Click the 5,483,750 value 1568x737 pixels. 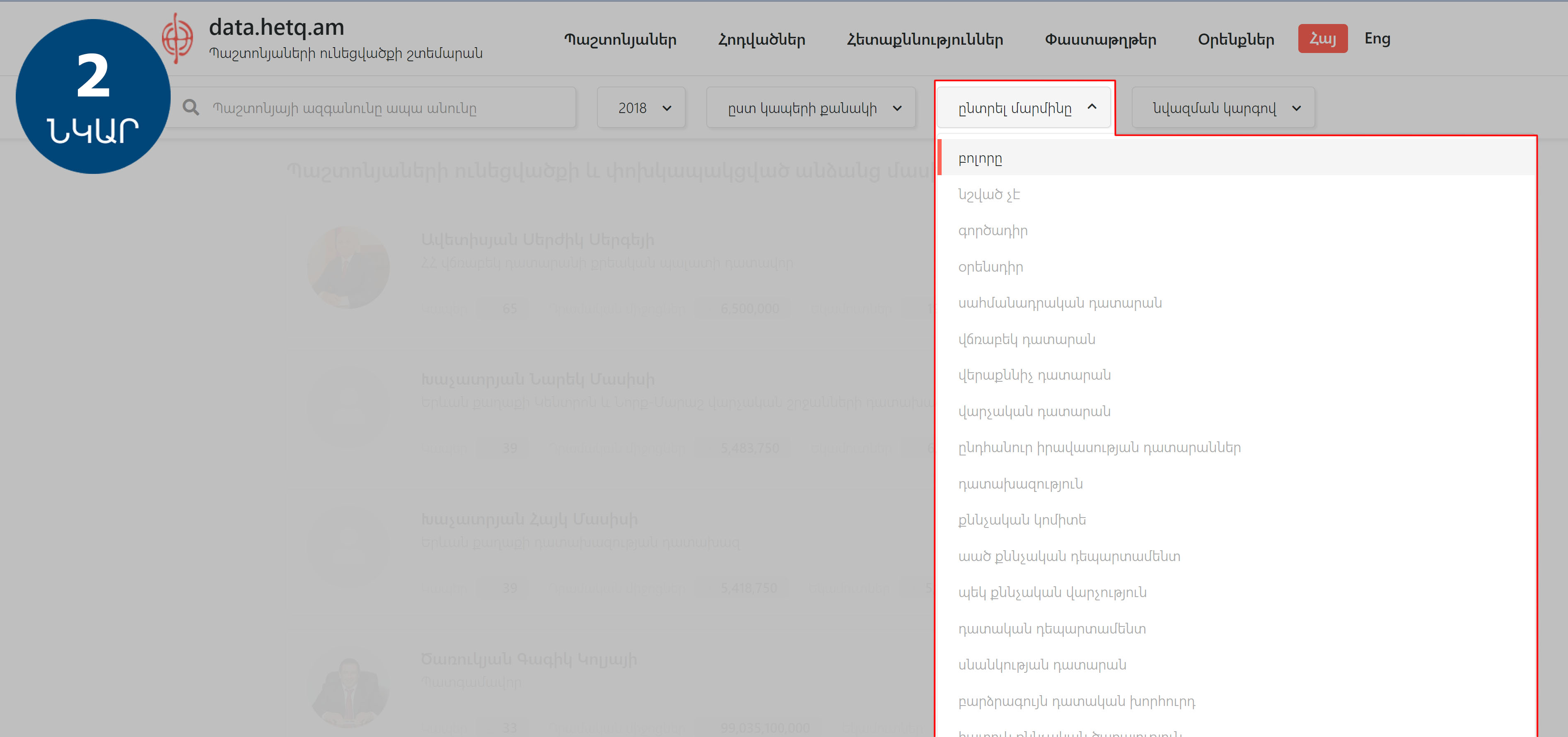pos(749,448)
